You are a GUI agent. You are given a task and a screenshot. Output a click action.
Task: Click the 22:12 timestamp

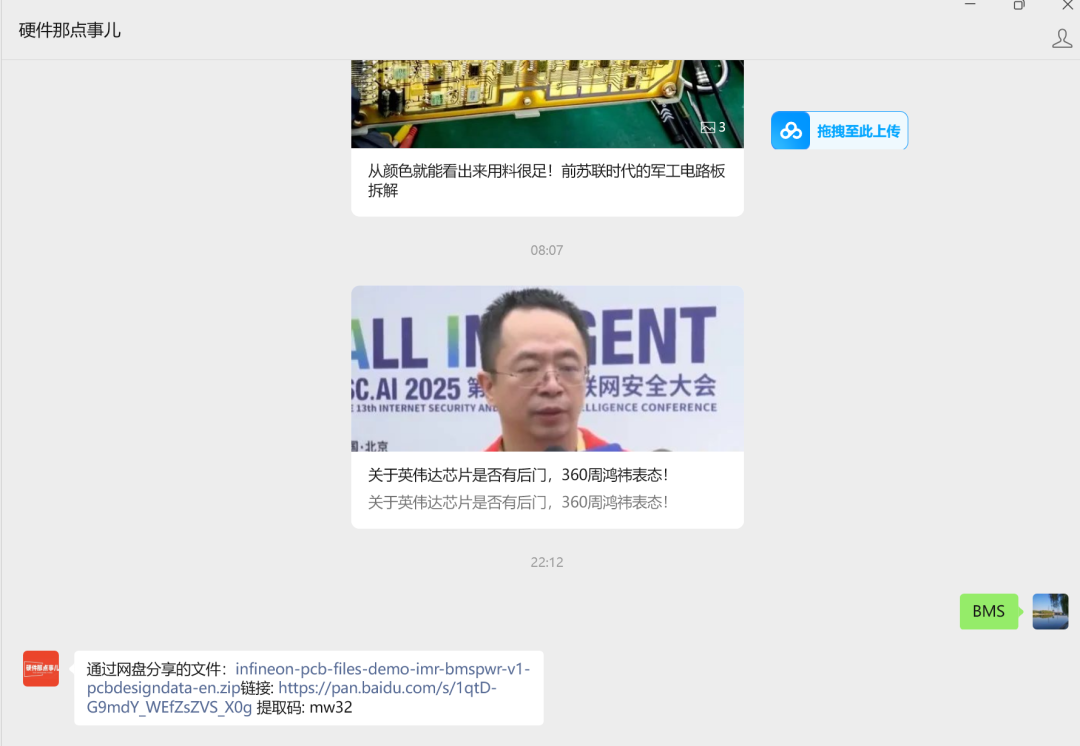click(547, 562)
